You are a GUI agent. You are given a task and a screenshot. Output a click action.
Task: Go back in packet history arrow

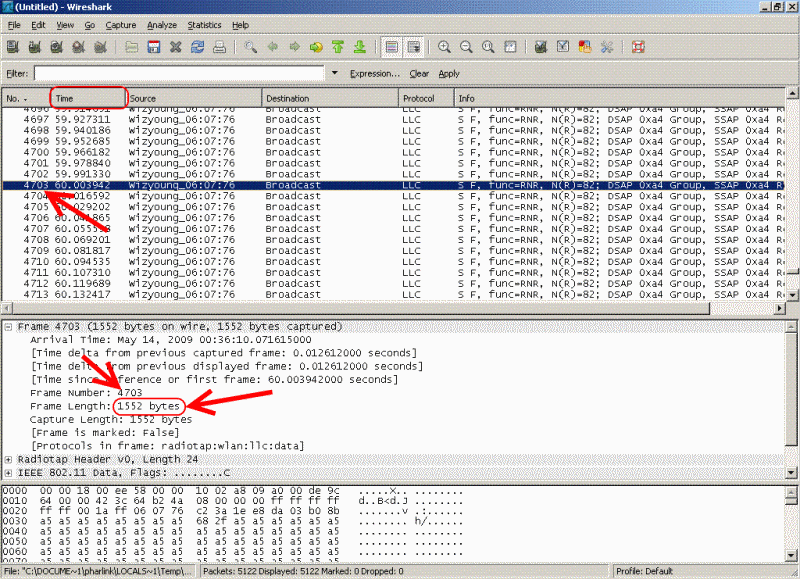[x=273, y=47]
